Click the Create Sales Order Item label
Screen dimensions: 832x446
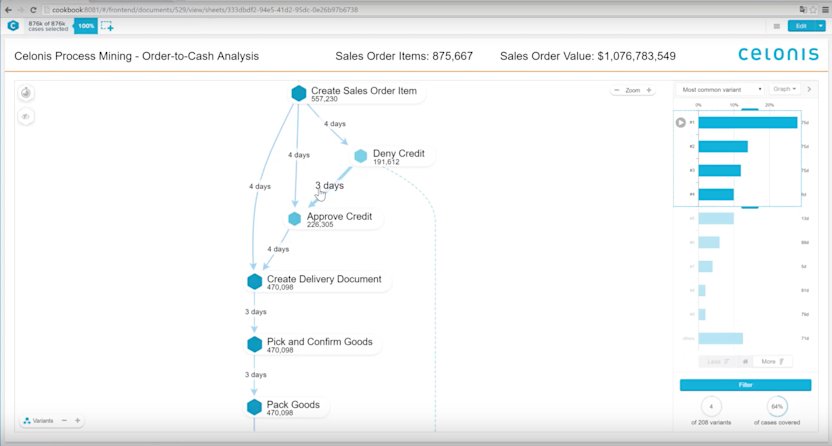(x=364, y=91)
